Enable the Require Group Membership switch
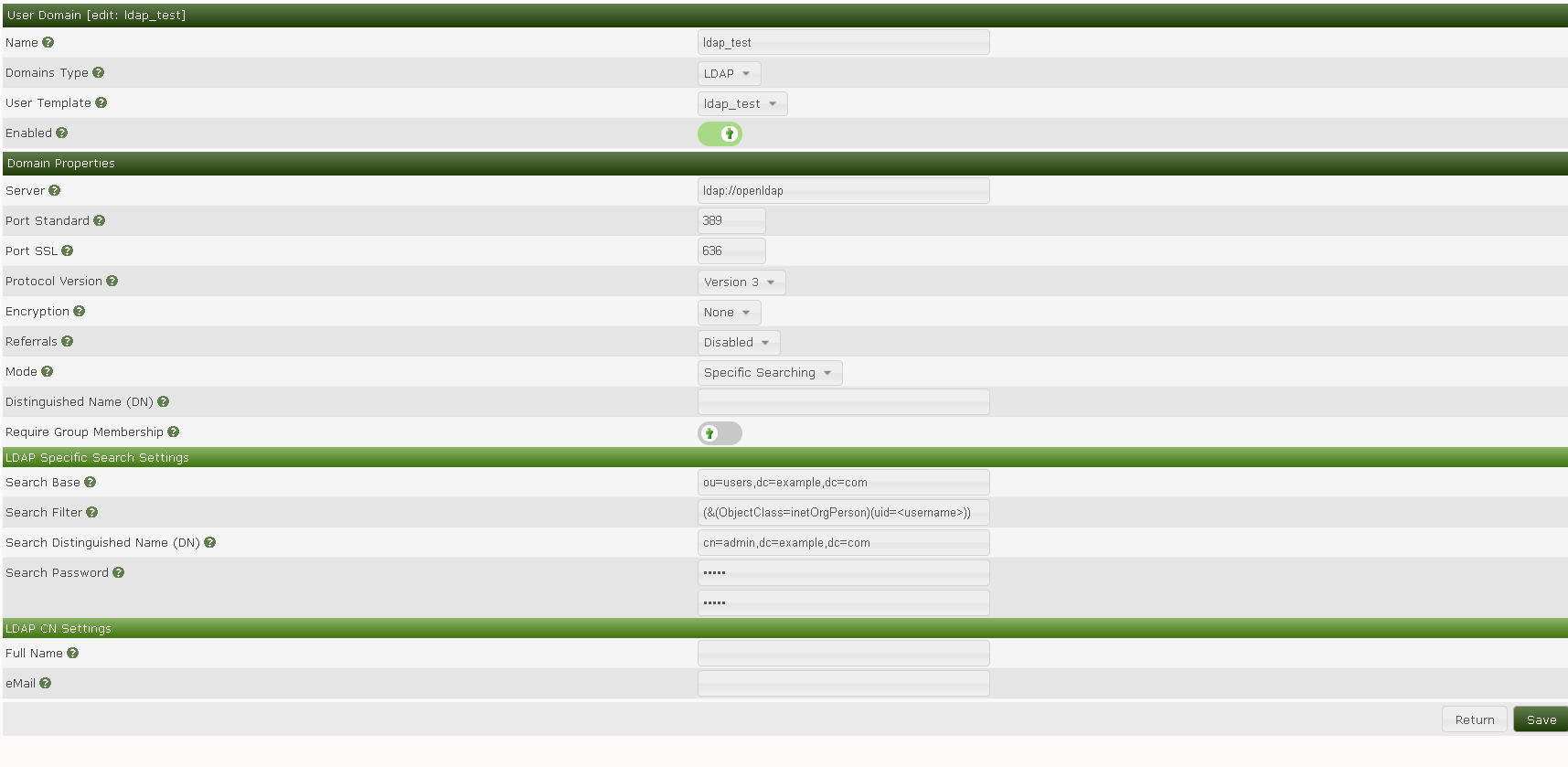The image size is (1568, 767). [x=720, y=433]
